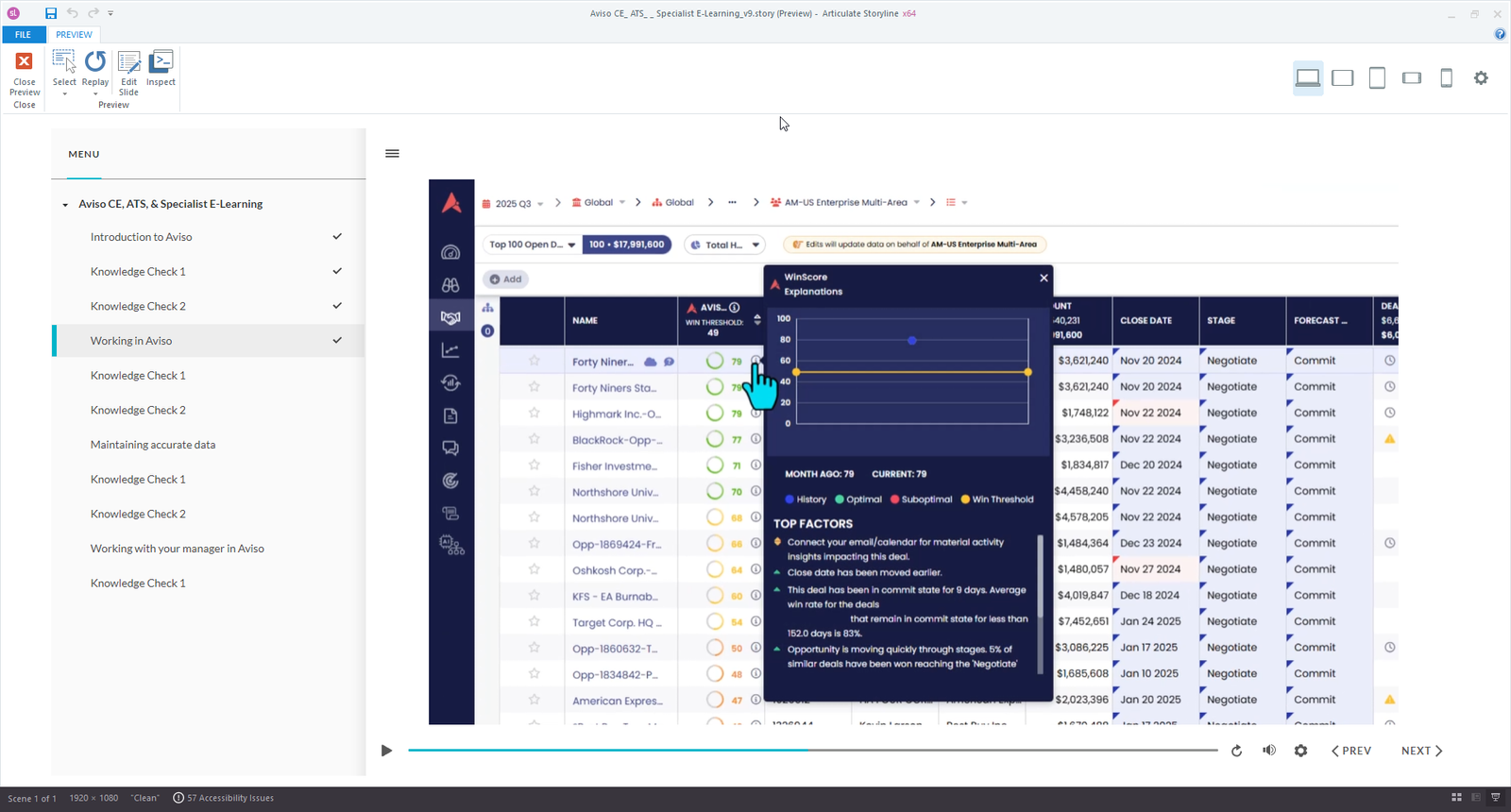This screenshot has width=1511, height=812.
Task: Open Maintaining accurate data menu item
Action: pos(153,445)
